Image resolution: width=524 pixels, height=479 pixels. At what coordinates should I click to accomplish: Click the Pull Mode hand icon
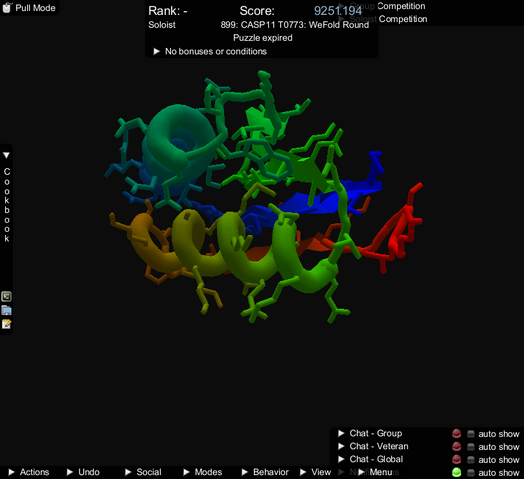[7, 7]
